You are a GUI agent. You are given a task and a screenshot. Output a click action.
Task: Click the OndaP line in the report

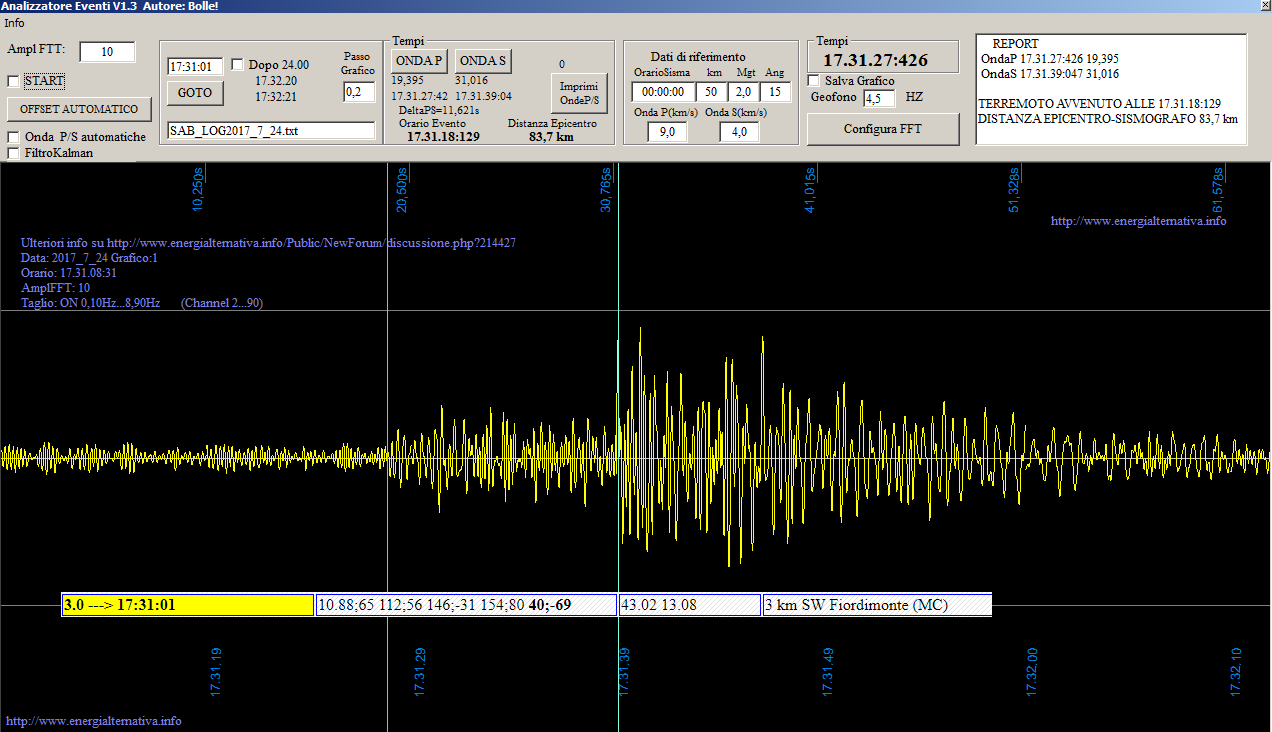pos(1050,59)
